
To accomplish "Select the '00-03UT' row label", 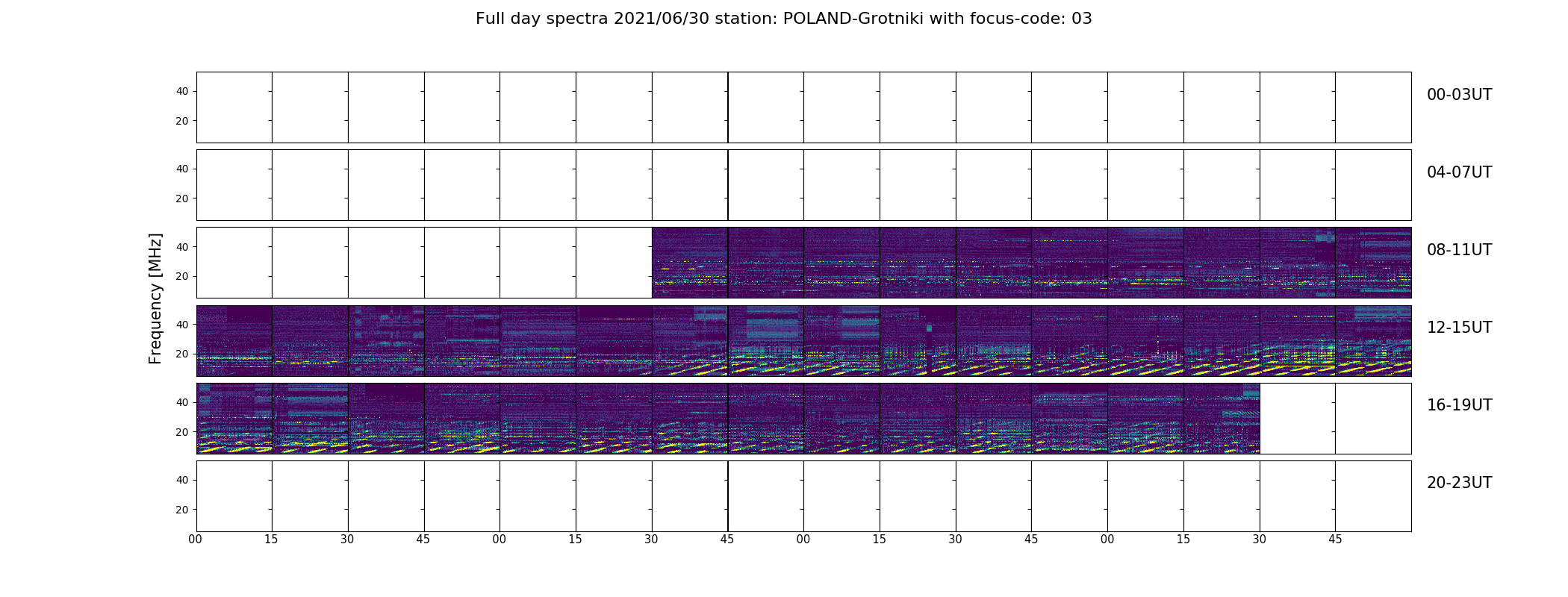I will (1459, 95).
